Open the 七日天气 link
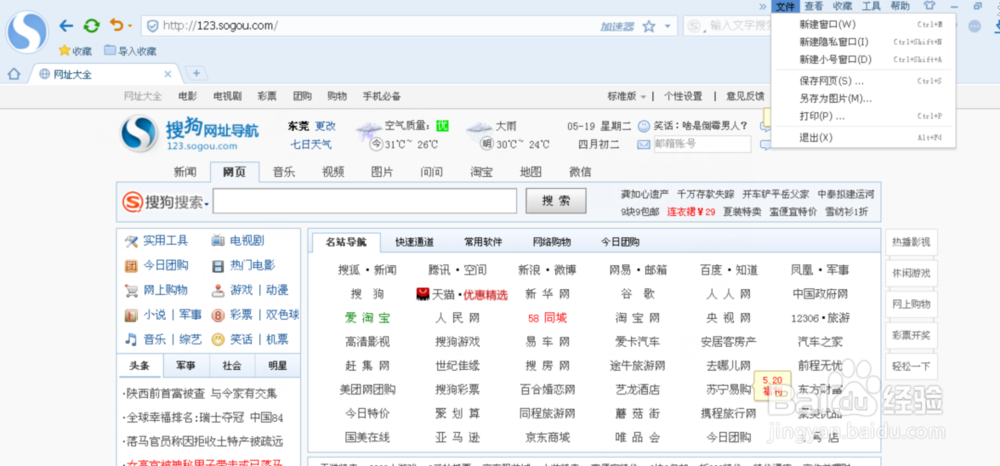This screenshot has width=1000, height=466. coord(311,145)
